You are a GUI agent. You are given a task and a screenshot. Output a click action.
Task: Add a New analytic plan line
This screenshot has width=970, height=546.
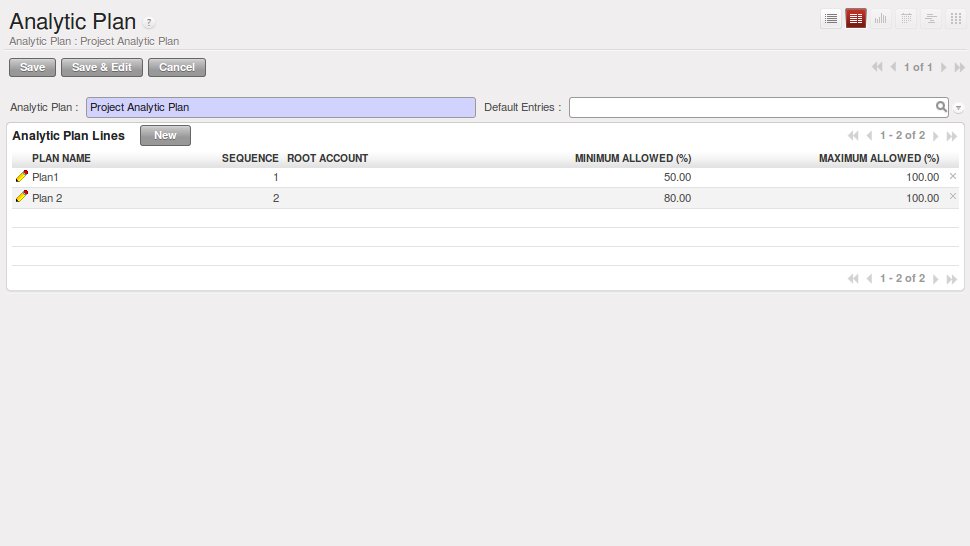tap(165, 135)
